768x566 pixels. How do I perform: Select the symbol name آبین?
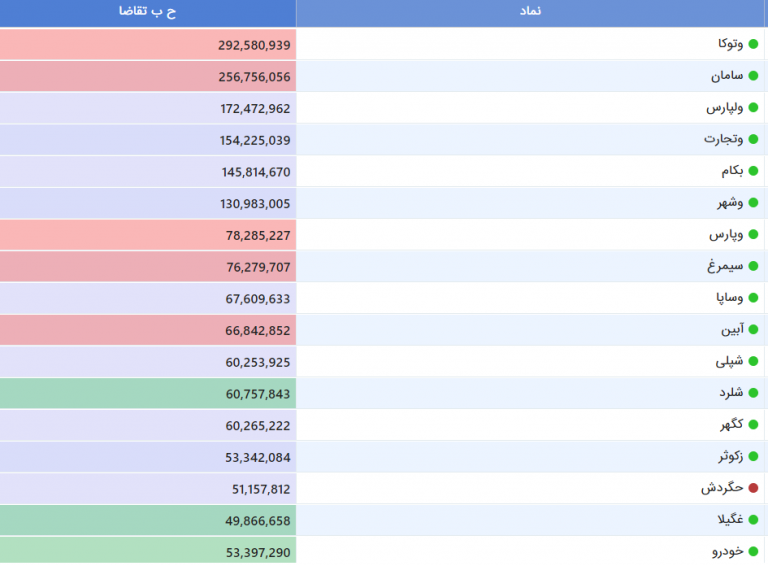click(732, 330)
